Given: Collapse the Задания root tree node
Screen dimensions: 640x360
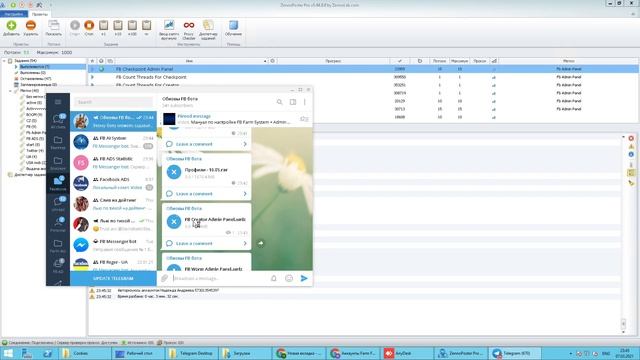Looking at the screenshot, I should click(x=4, y=61).
